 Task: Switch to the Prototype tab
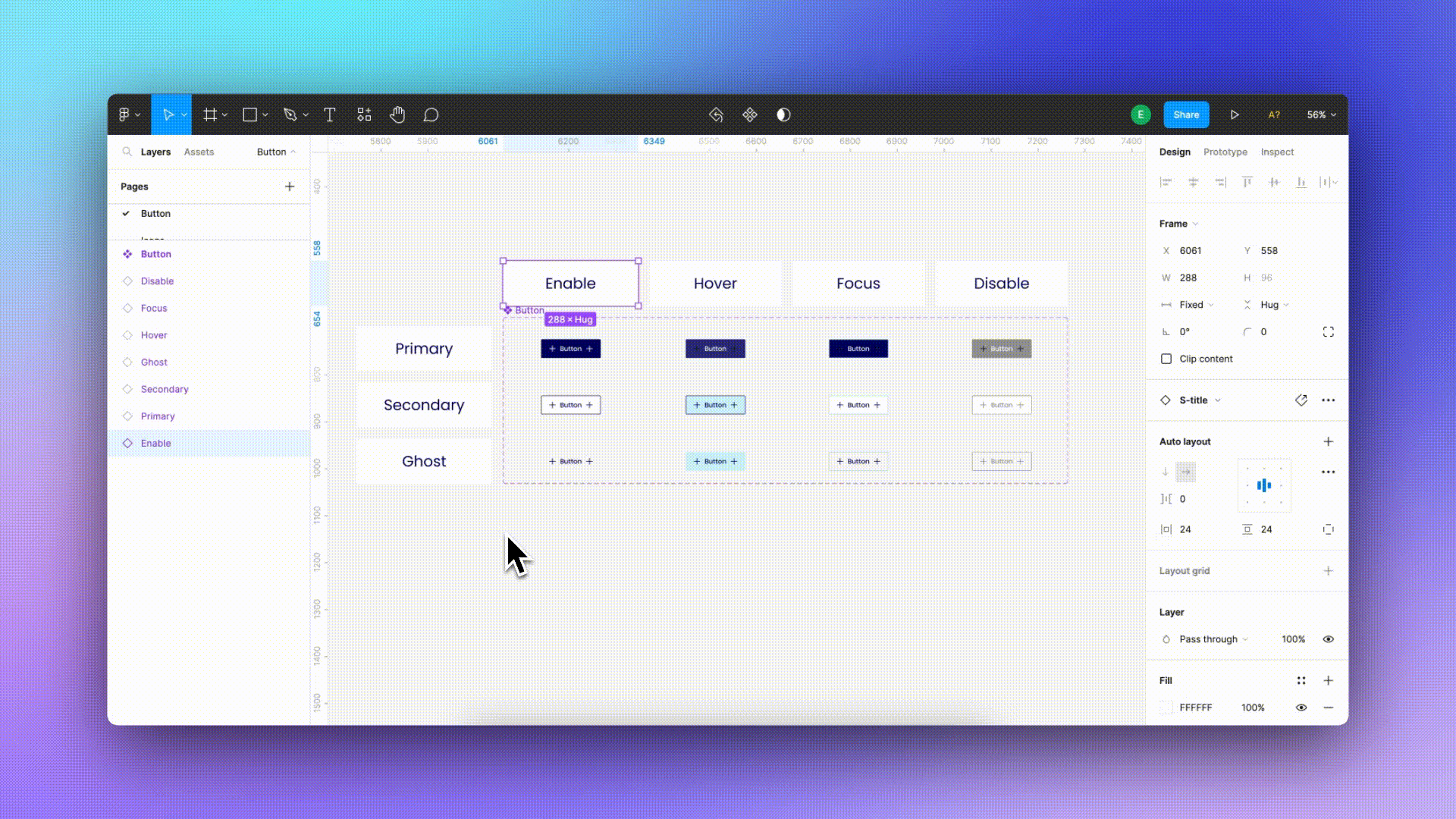(1225, 152)
